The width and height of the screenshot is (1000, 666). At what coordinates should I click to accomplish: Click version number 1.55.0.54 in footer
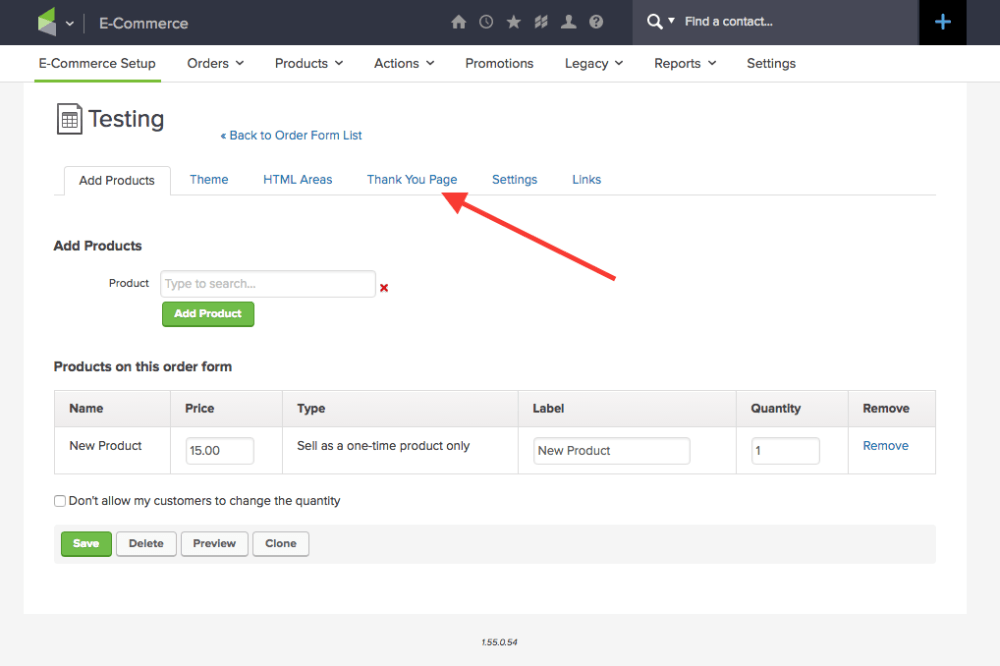point(499,642)
